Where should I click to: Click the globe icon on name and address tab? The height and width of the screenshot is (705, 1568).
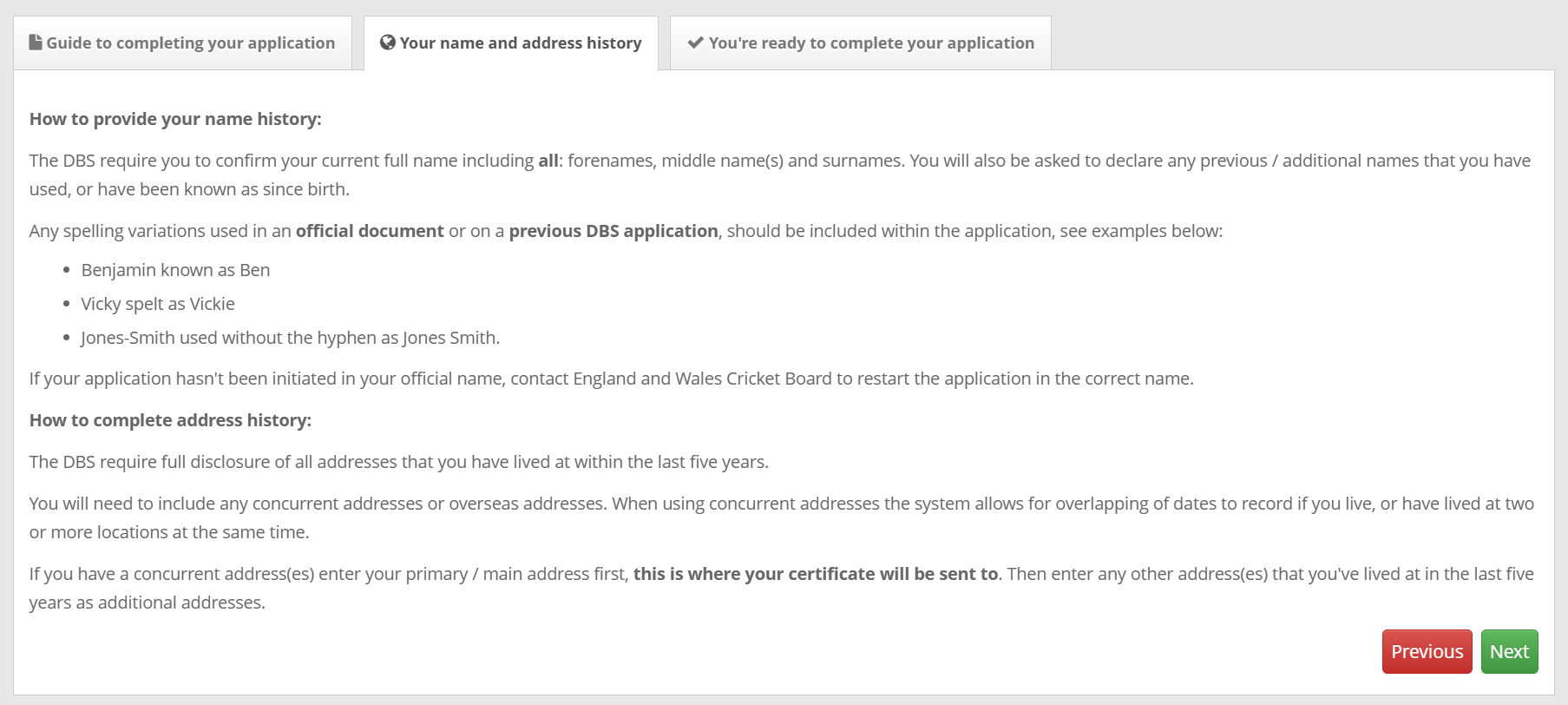(x=388, y=43)
